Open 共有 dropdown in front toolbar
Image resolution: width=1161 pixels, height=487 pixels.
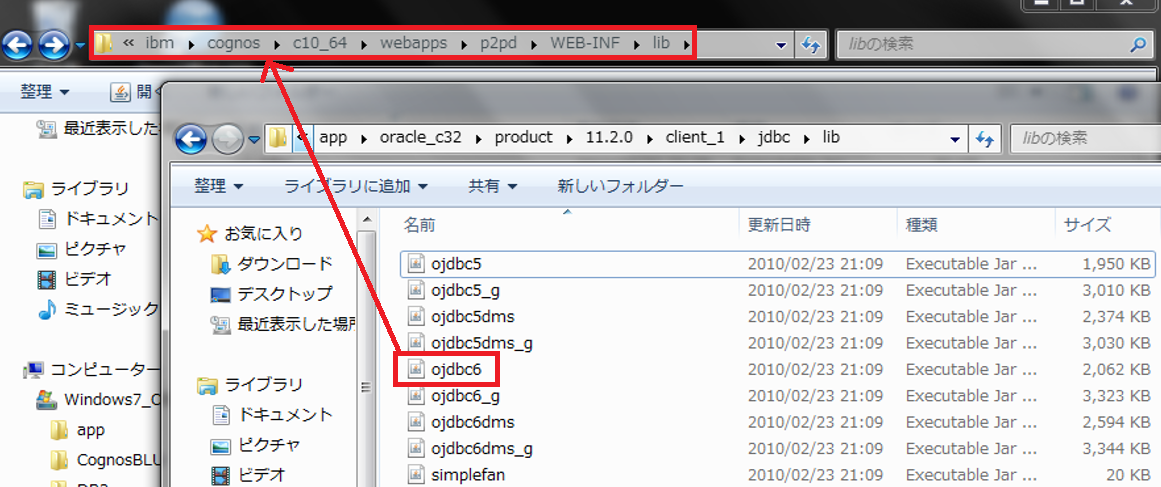pos(492,186)
